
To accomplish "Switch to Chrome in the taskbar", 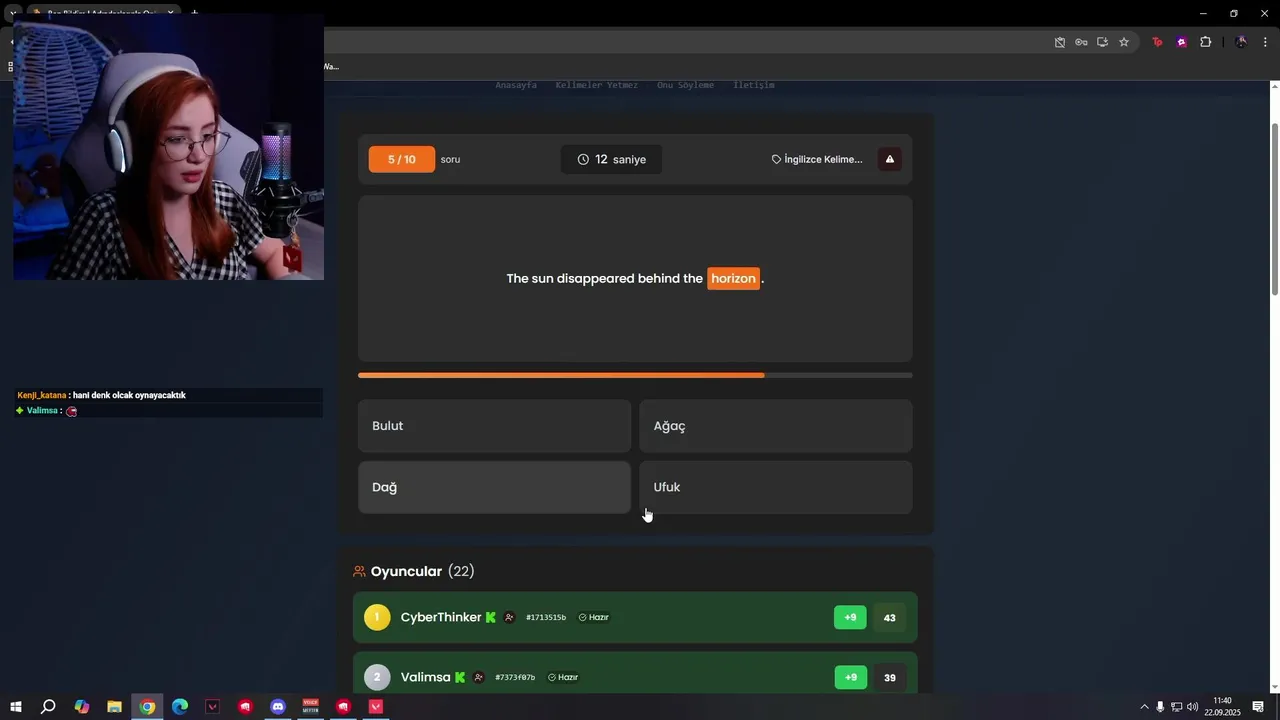I will click(147, 707).
